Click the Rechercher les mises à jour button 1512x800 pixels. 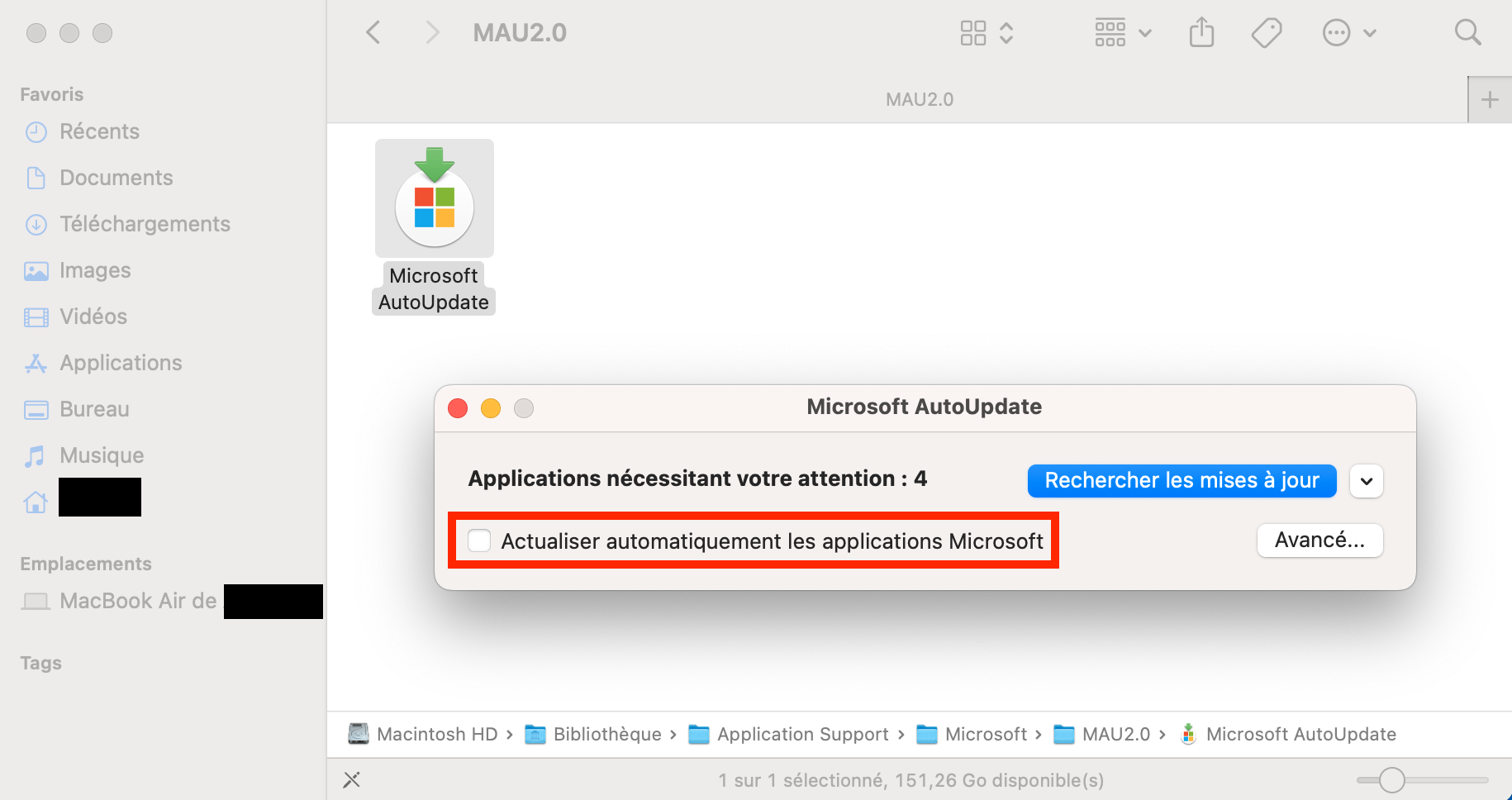point(1181,480)
